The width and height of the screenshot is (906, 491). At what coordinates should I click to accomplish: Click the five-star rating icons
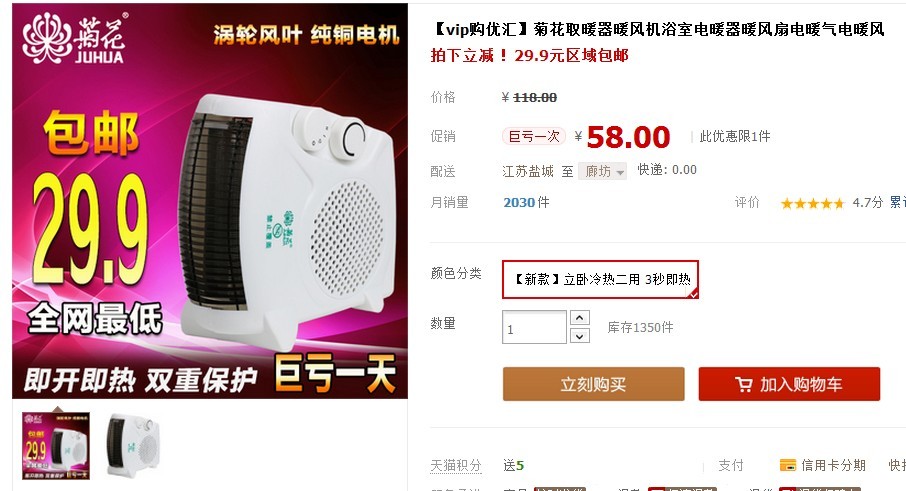coord(812,203)
